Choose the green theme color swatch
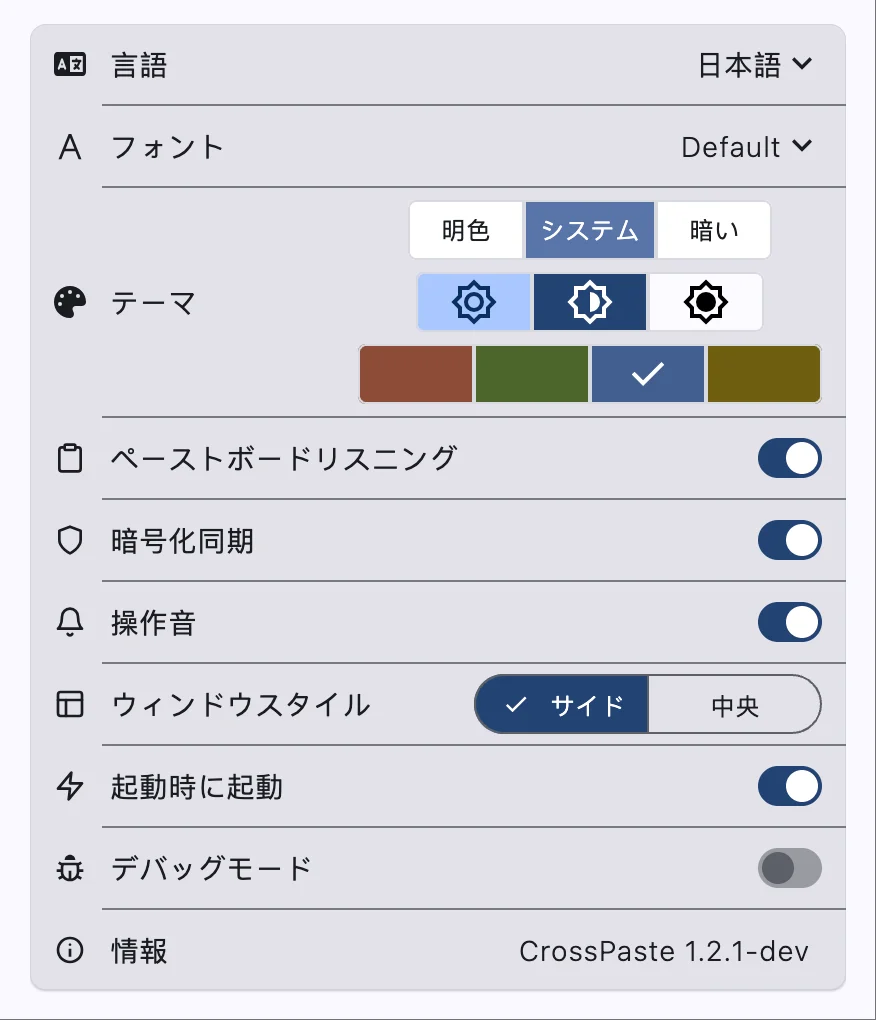This screenshot has width=876, height=1020. point(531,373)
